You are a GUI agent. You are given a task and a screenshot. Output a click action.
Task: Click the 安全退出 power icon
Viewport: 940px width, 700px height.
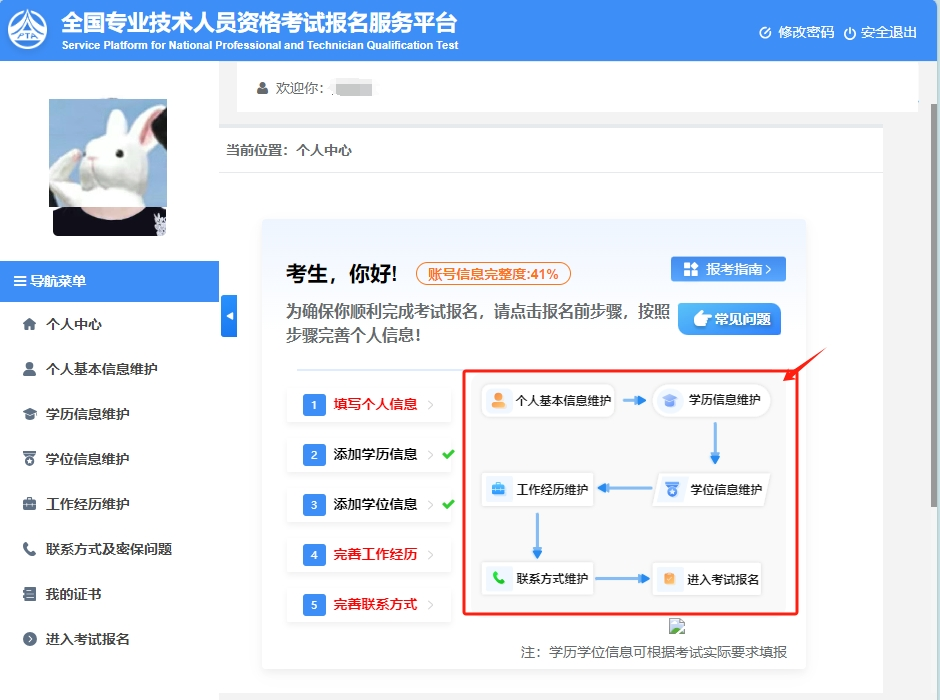pyautogui.click(x=849, y=32)
